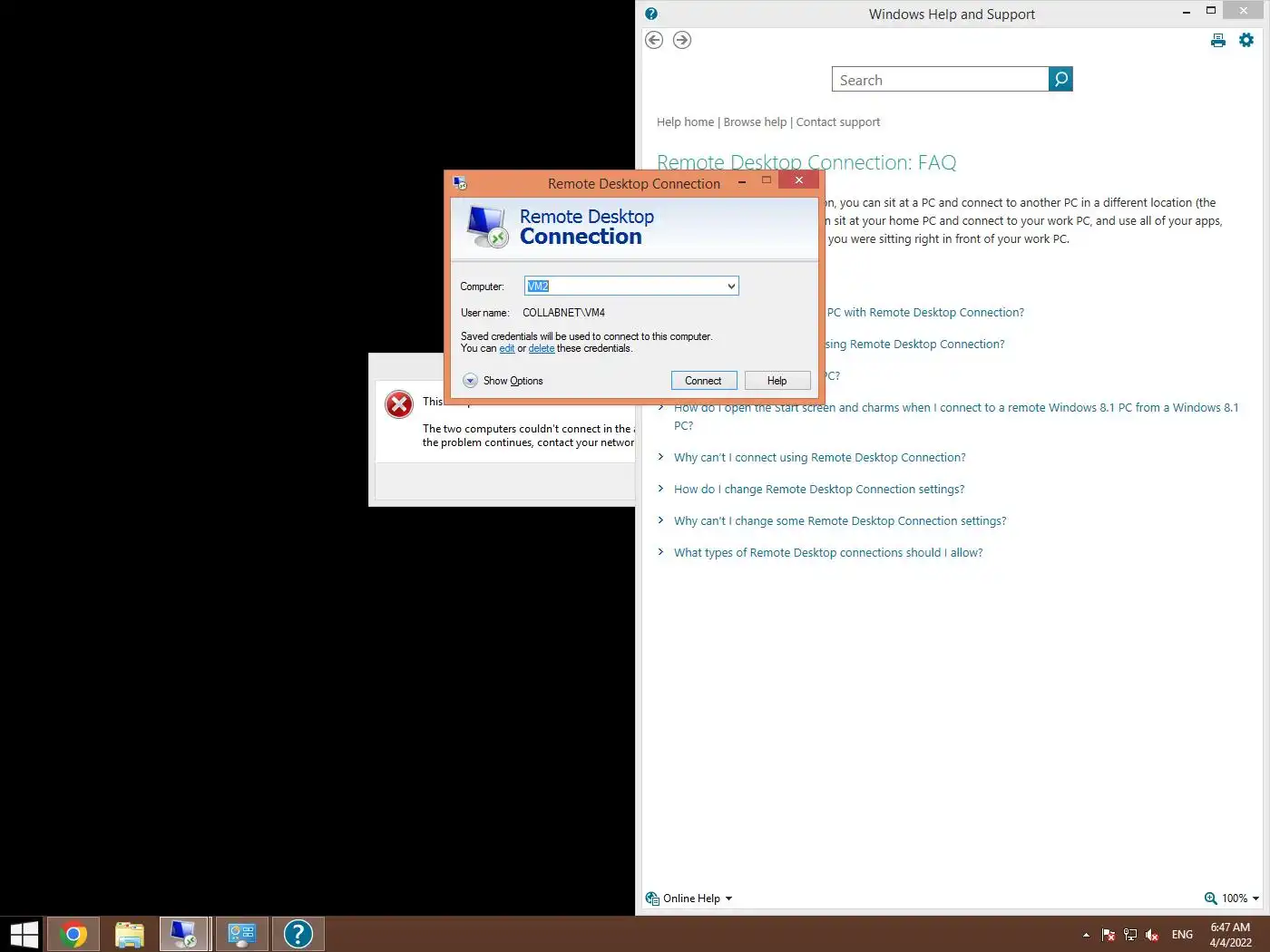The height and width of the screenshot is (952, 1270).
Task: Go to Help home link
Action: [686, 122]
